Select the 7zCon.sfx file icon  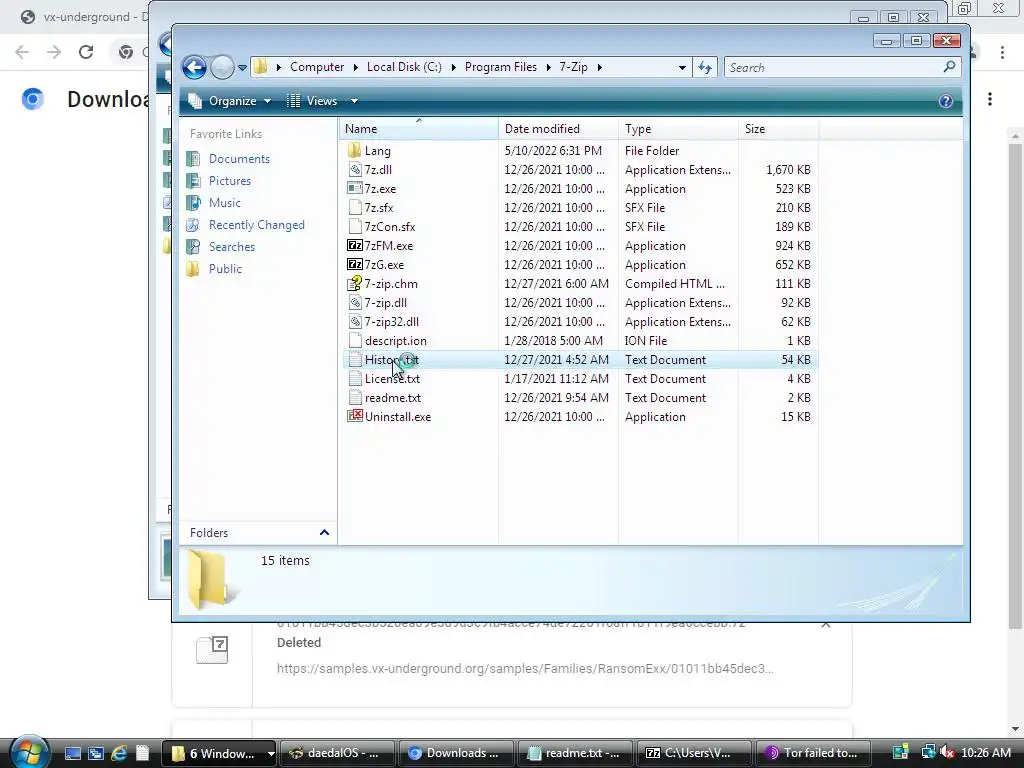coord(355,227)
